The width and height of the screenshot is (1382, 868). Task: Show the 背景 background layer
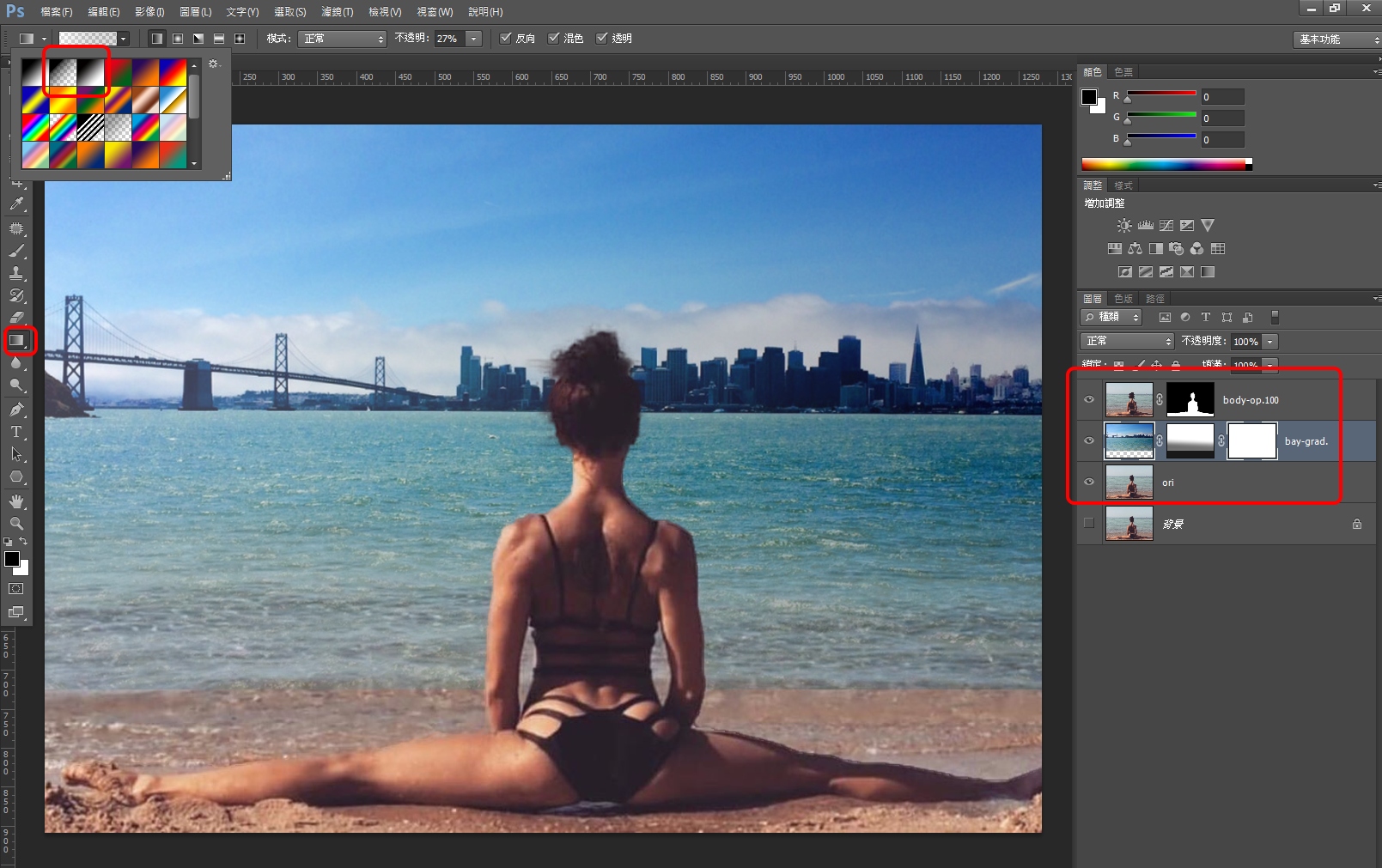point(1089,524)
